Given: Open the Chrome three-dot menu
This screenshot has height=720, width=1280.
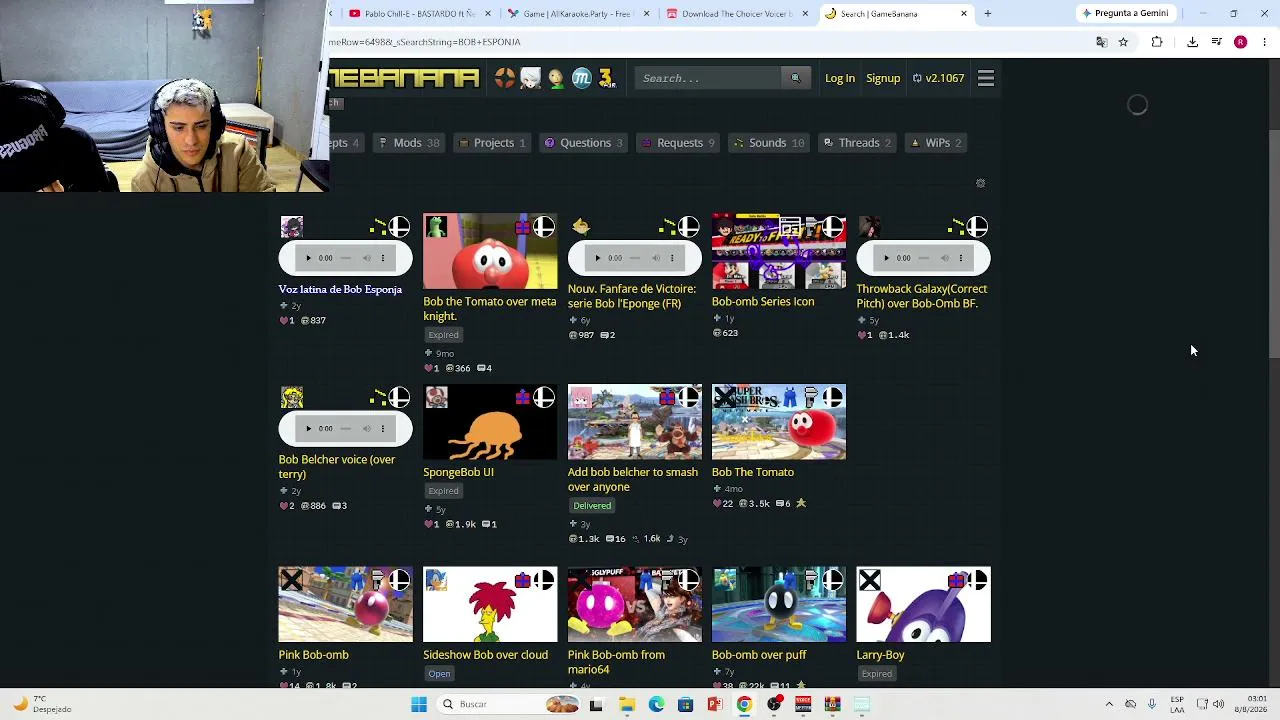Looking at the screenshot, I should point(1264,42).
